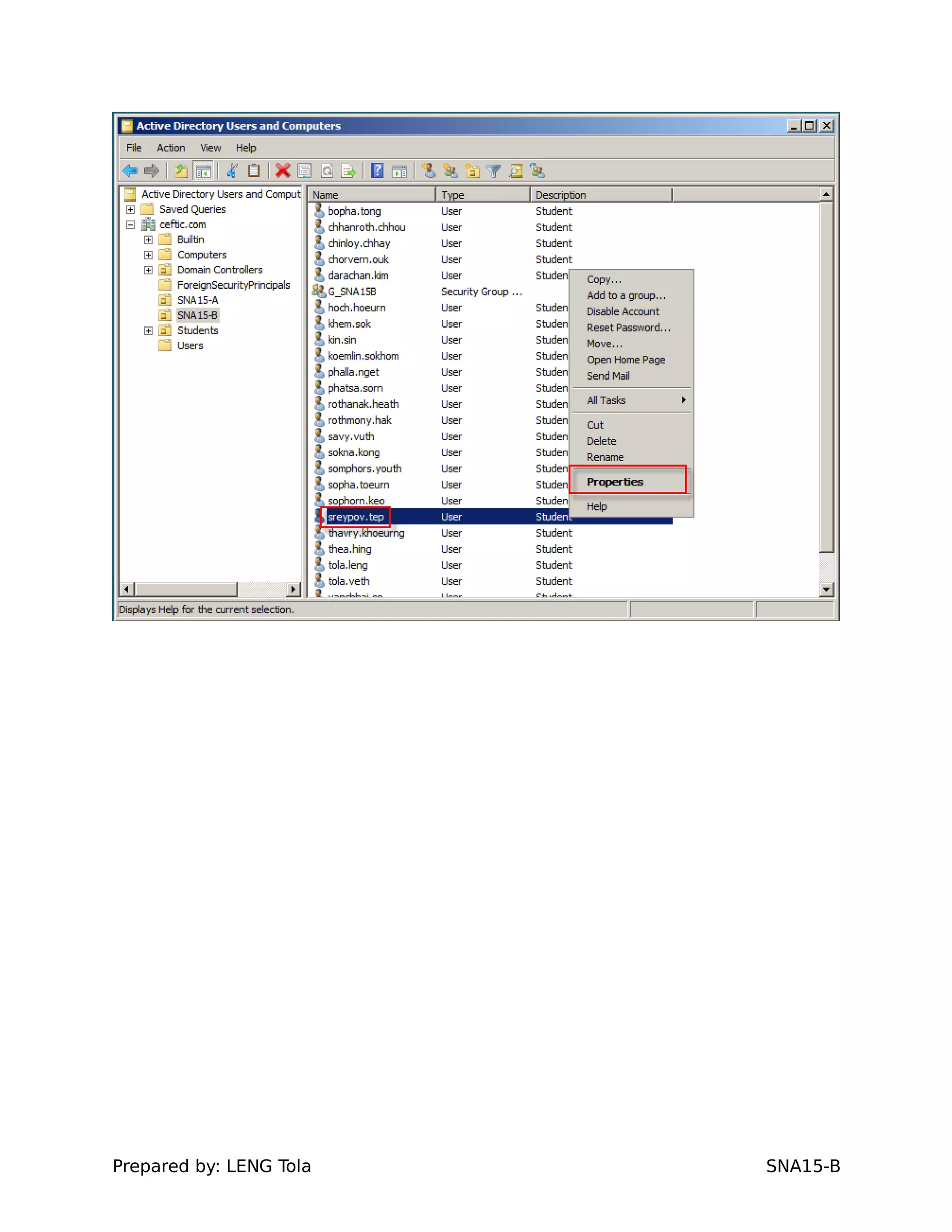Click the Back arrow toolbar icon

(x=130, y=170)
